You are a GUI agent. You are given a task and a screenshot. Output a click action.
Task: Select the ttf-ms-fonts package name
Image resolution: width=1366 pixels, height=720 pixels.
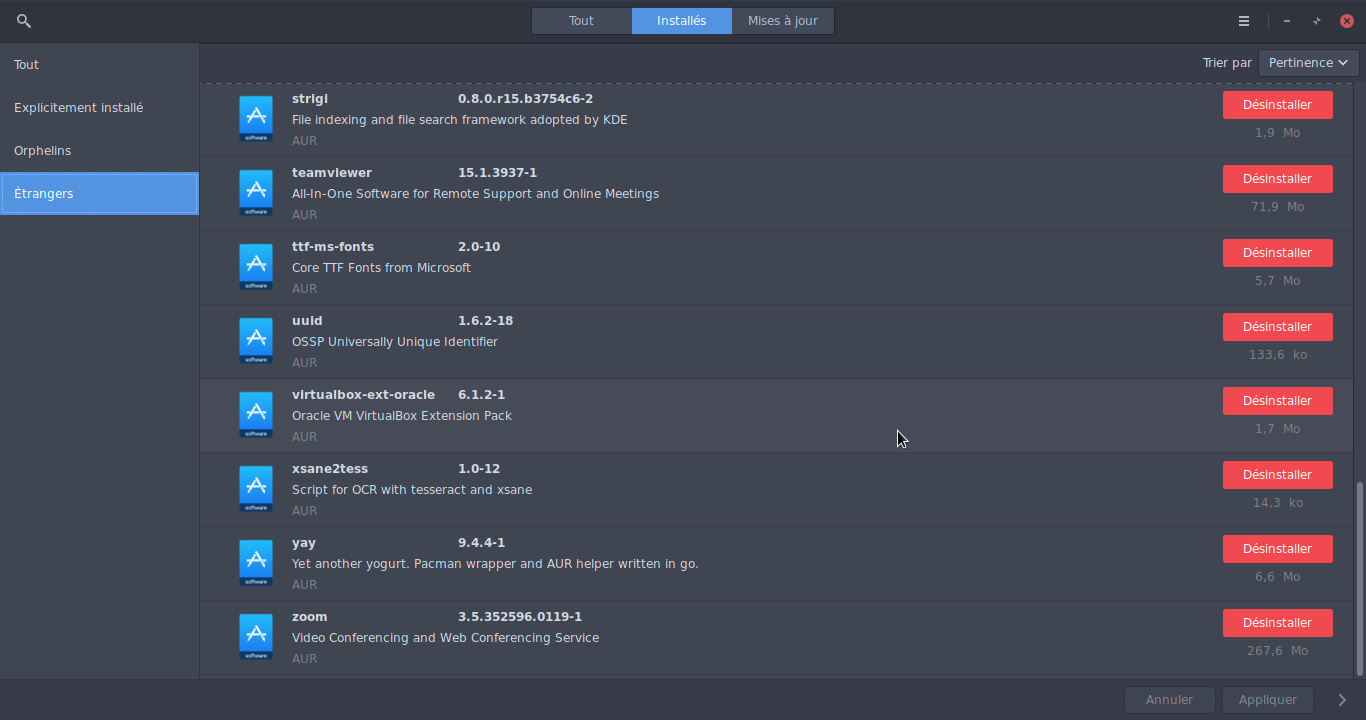[333, 247]
